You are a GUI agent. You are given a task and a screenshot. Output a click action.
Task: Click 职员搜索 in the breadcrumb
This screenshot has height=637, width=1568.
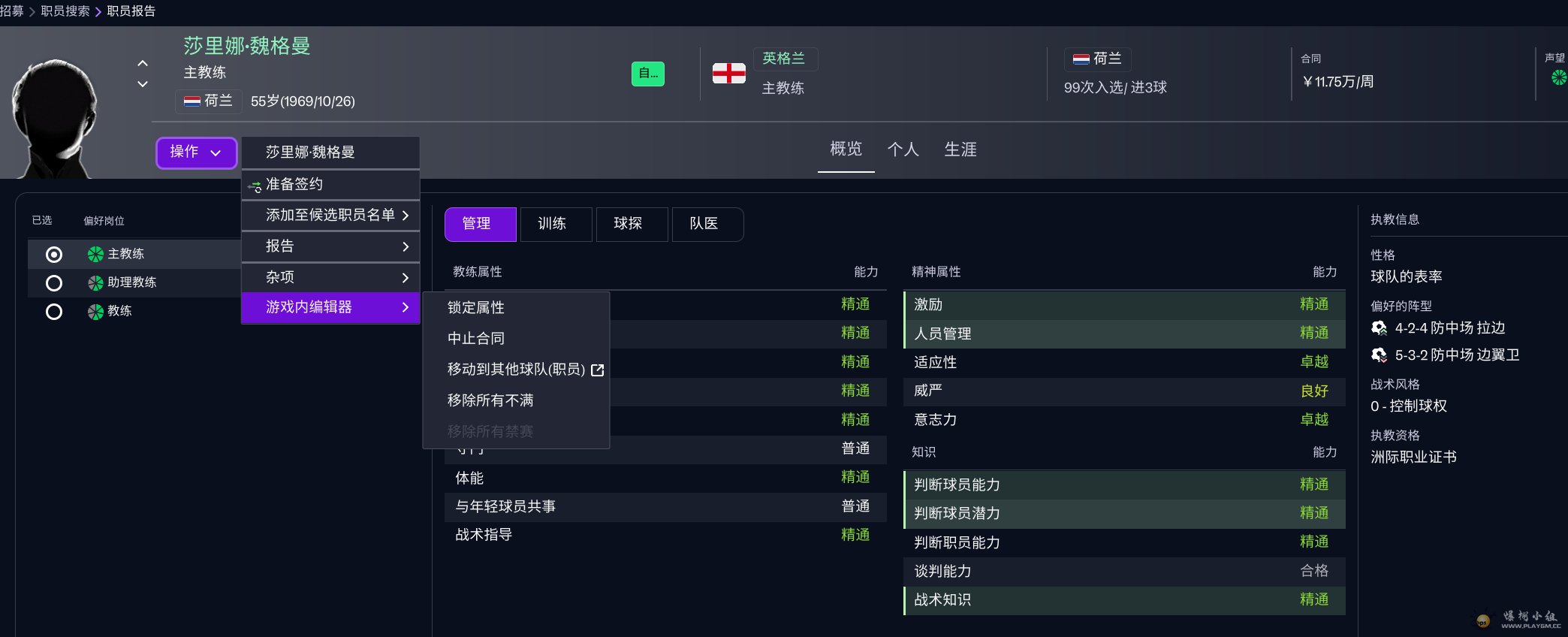click(65, 11)
